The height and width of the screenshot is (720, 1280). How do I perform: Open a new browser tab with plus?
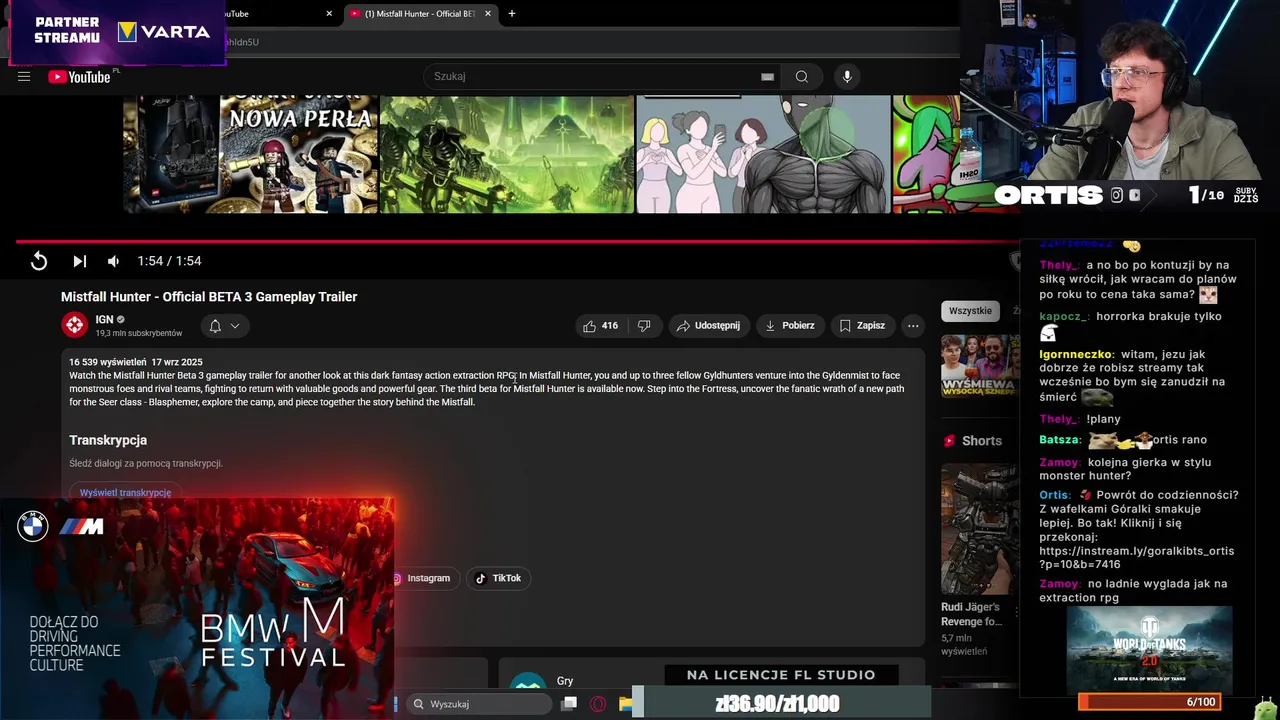512,14
